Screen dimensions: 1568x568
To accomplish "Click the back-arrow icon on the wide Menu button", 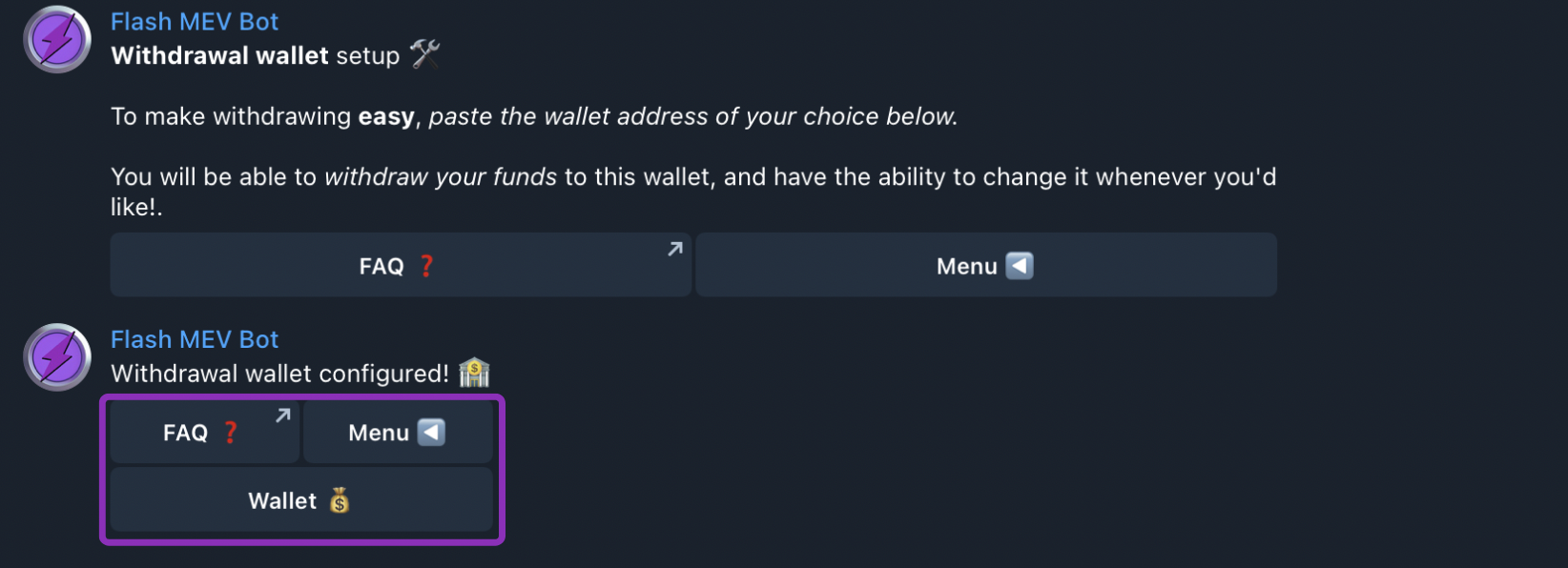I will click(1020, 266).
